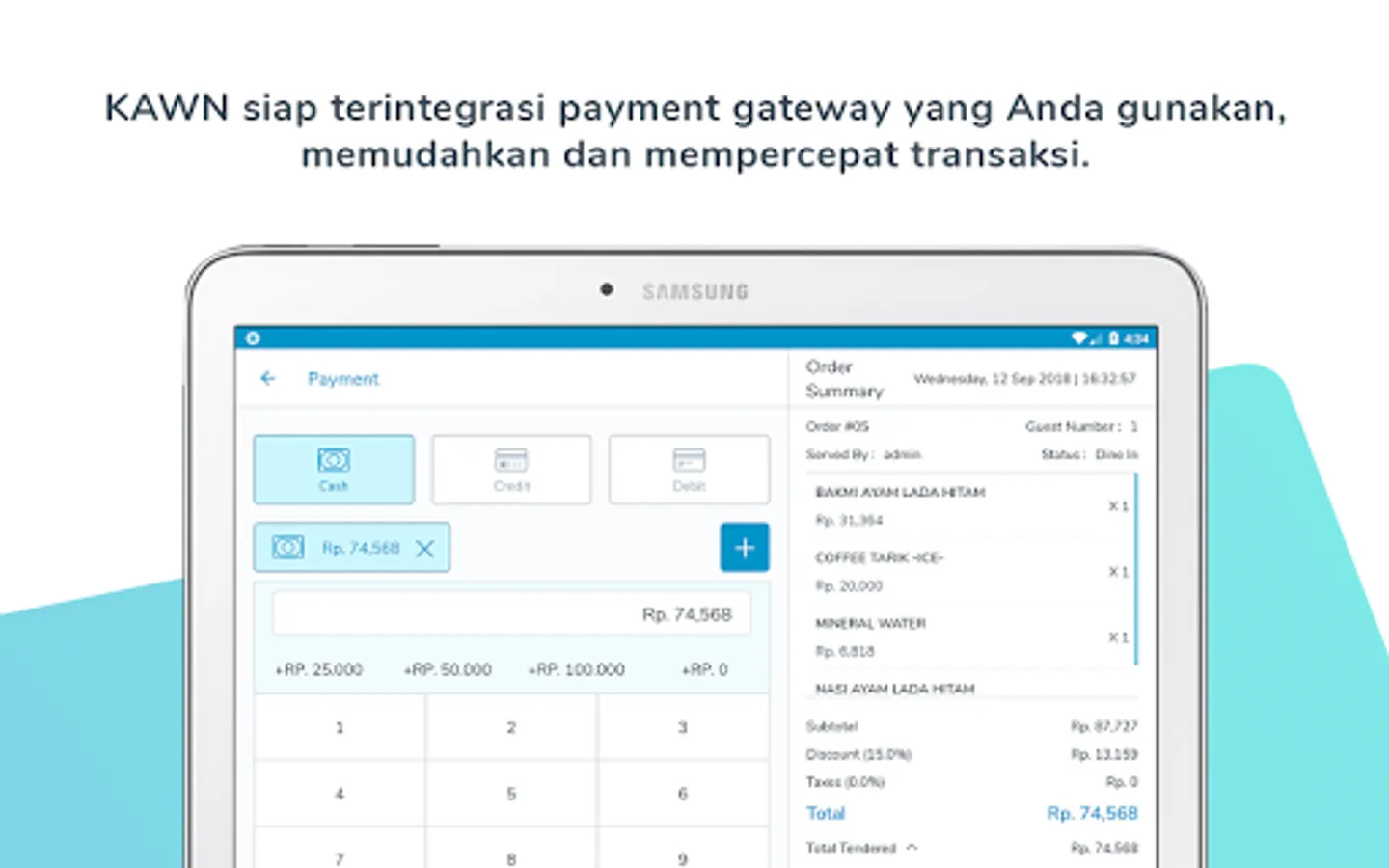Click the Served By: admin label
The height and width of the screenshot is (868, 1389).
863,454
